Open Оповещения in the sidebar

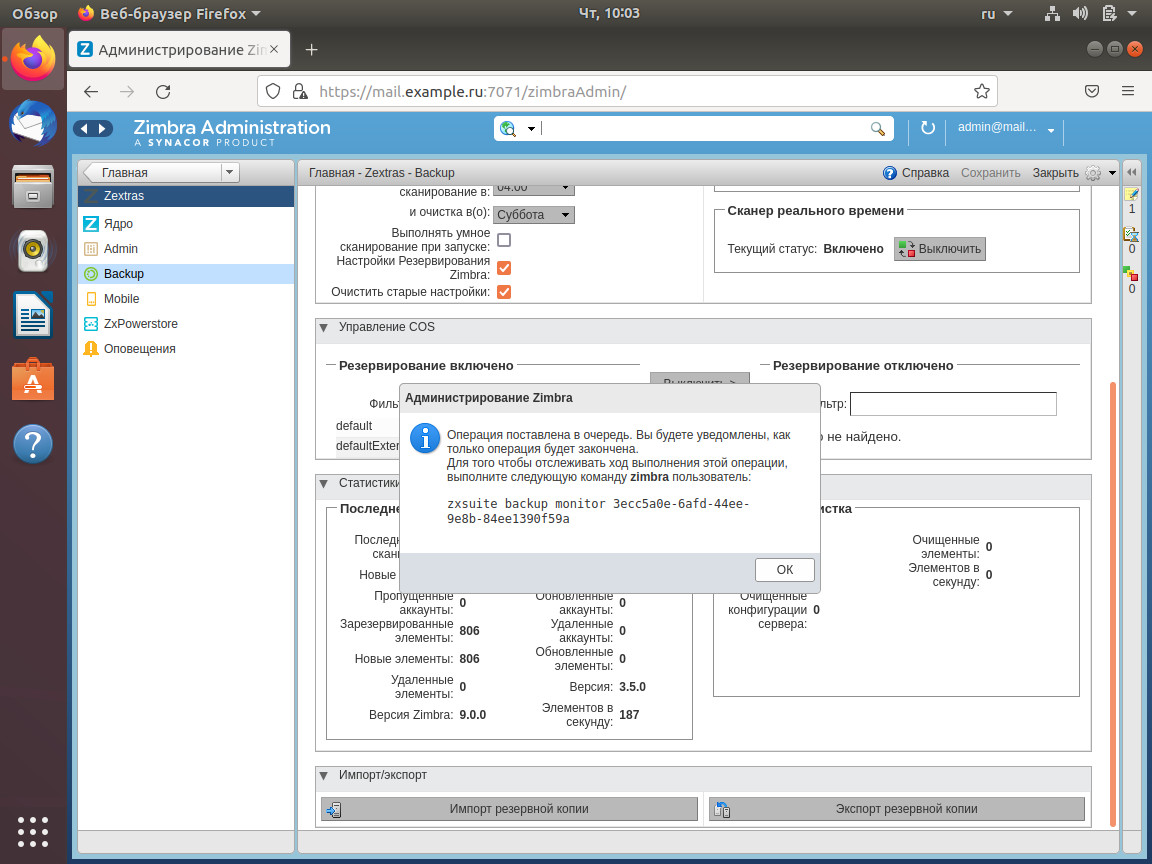coord(139,349)
